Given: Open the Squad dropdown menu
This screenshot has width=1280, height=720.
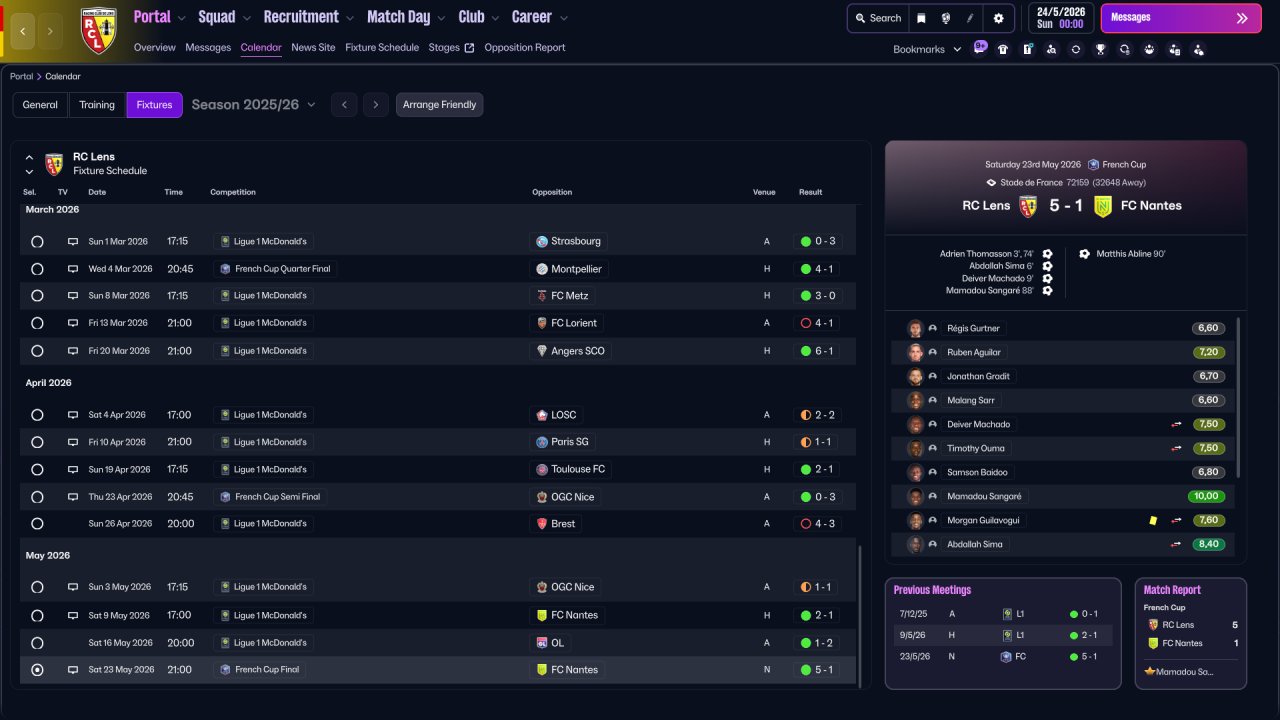Looking at the screenshot, I should pyautogui.click(x=225, y=17).
